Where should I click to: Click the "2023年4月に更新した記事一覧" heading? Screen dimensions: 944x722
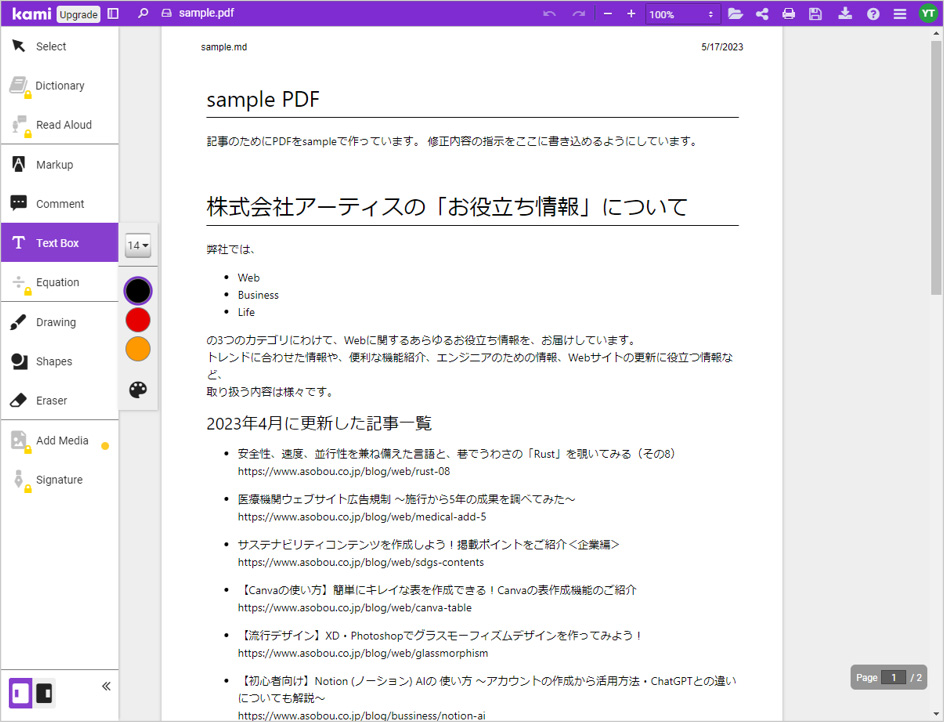click(319, 423)
